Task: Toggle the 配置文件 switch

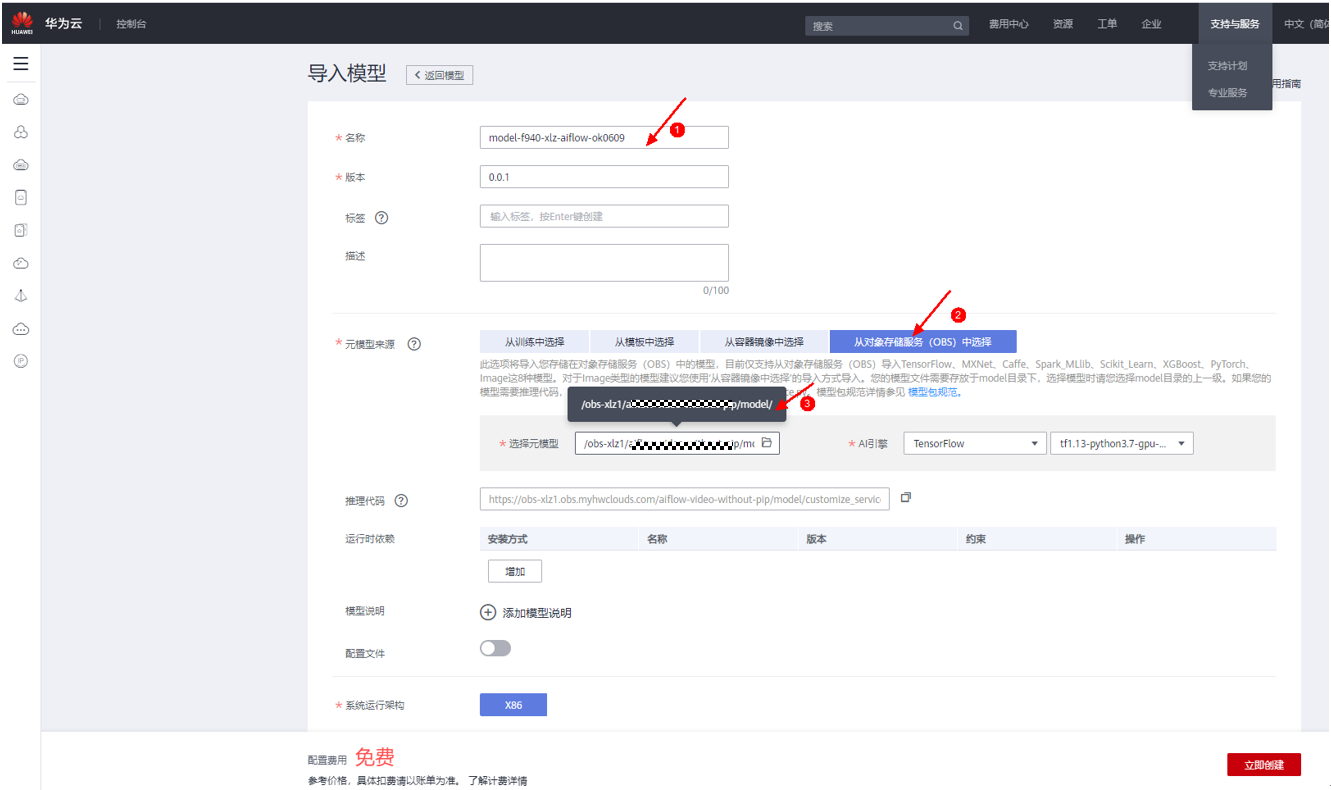Action: tap(495, 648)
